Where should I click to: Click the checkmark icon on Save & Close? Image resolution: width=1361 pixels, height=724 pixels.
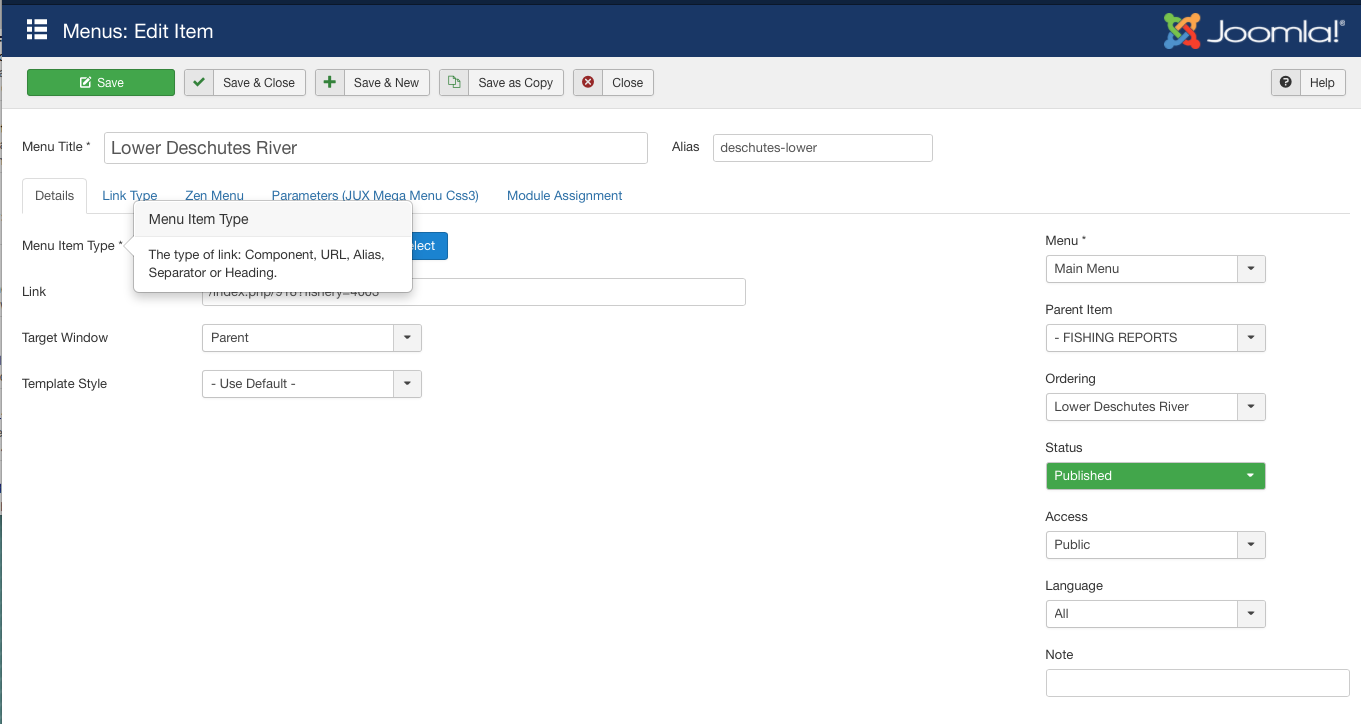pyautogui.click(x=199, y=82)
